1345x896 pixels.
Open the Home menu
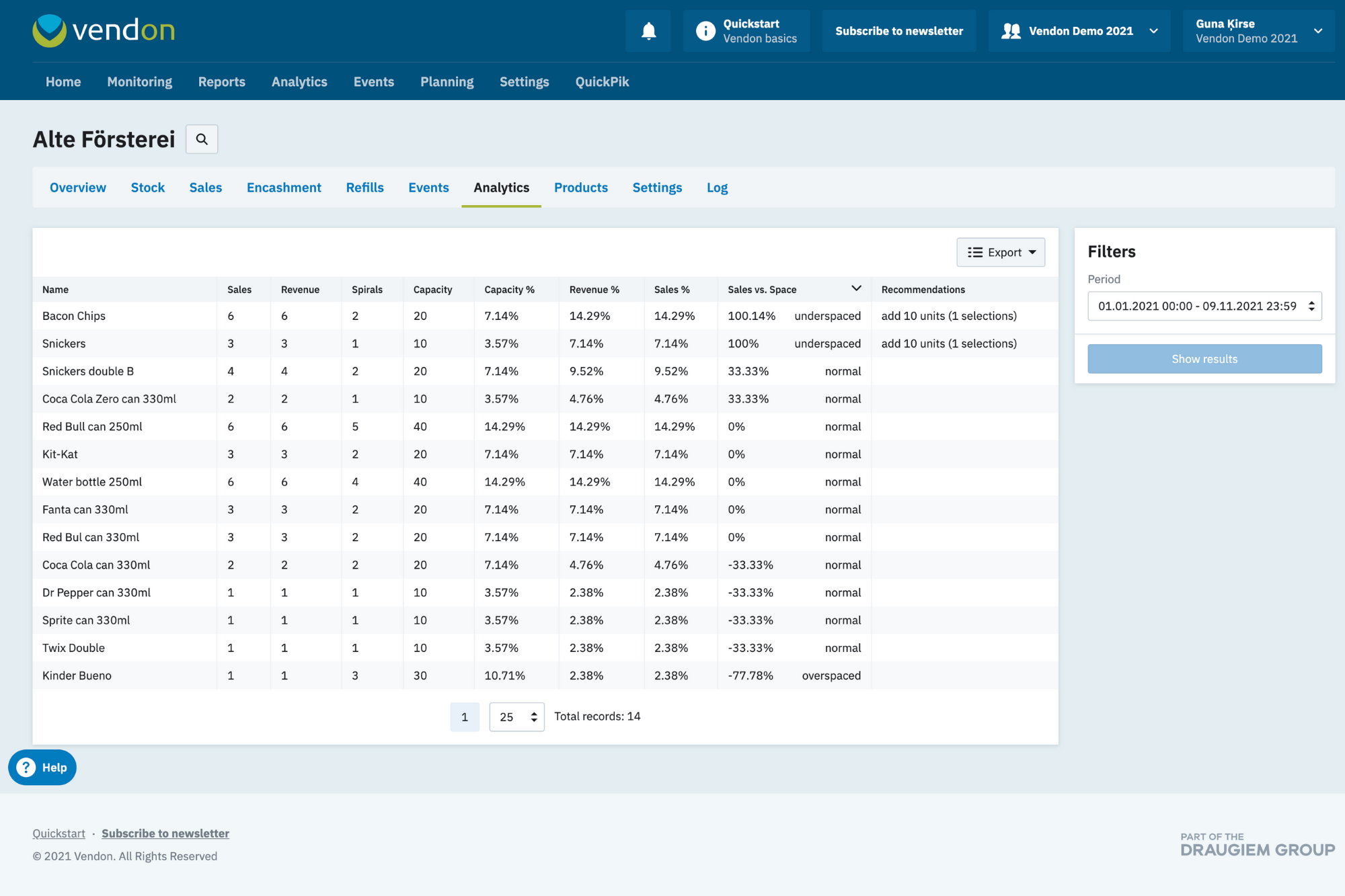pyautogui.click(x=63, y=81)
